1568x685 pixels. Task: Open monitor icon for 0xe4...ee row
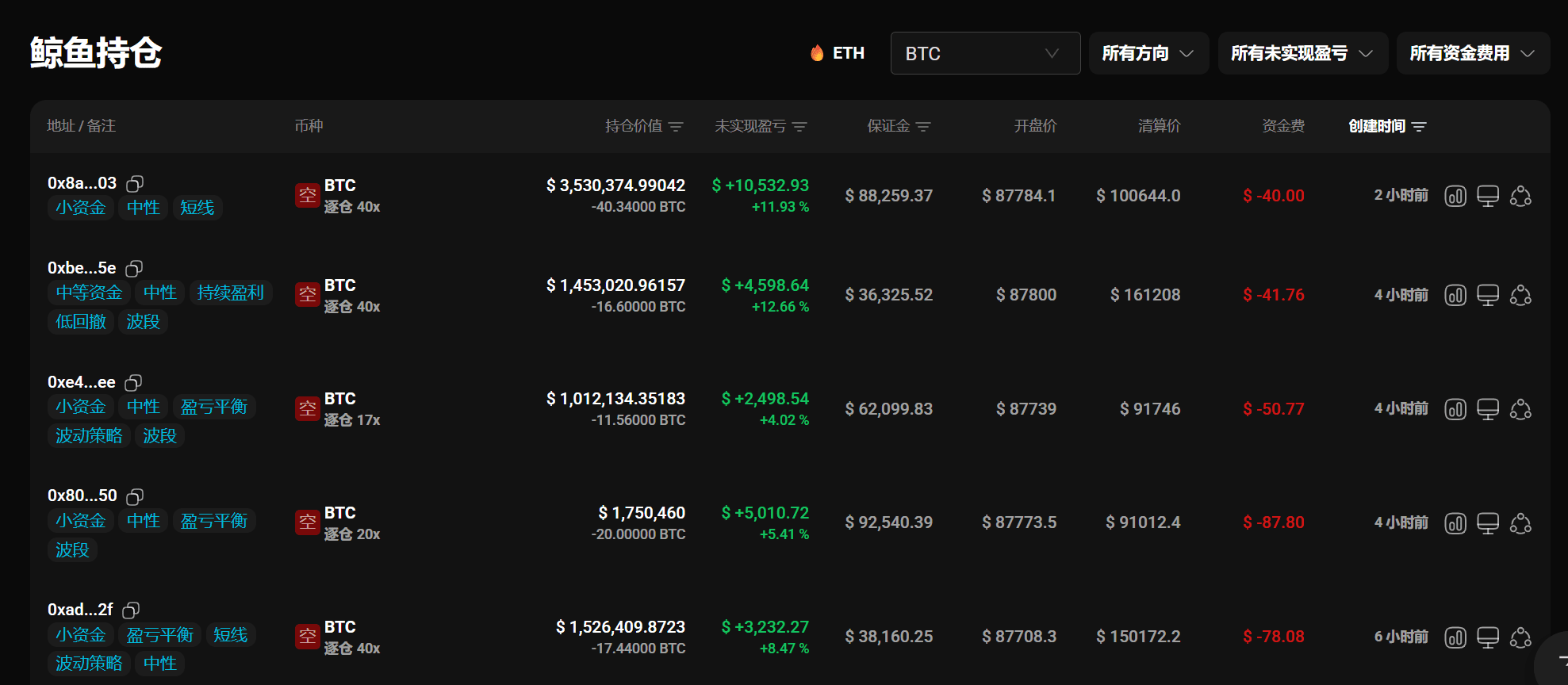(1488, 409)
